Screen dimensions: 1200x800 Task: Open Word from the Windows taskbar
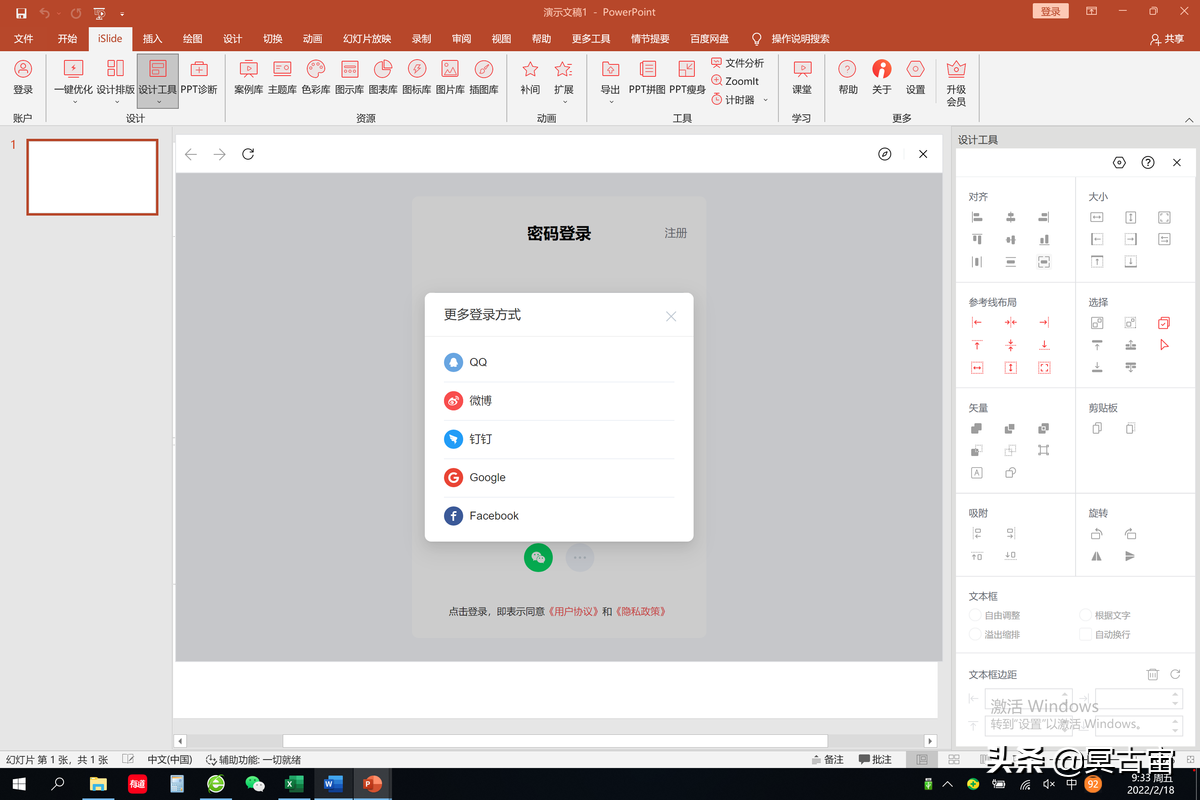(332, 784)
